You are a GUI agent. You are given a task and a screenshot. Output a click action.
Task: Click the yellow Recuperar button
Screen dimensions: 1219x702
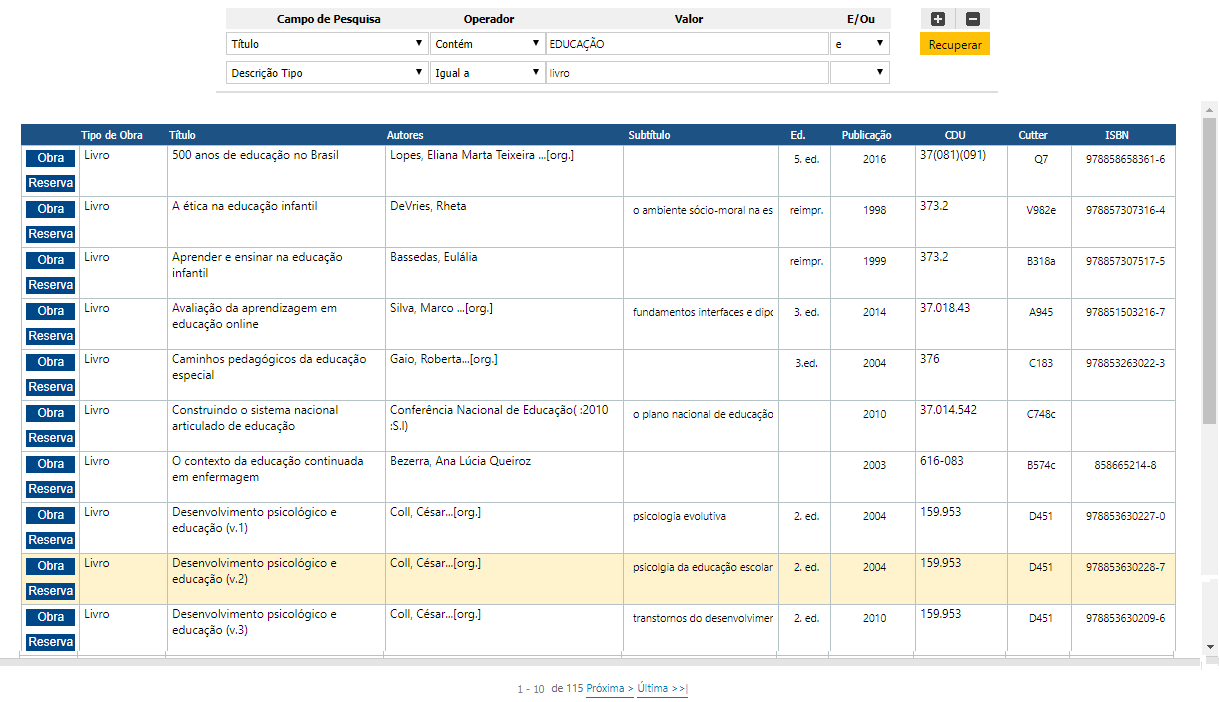(x=954, y=44)
